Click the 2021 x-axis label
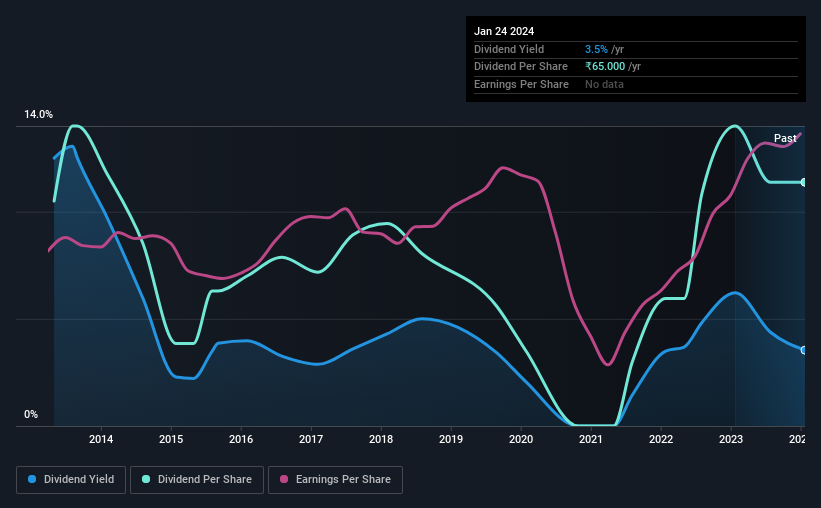Viewport: 821px width, 508px height. (x=591, y=439)
